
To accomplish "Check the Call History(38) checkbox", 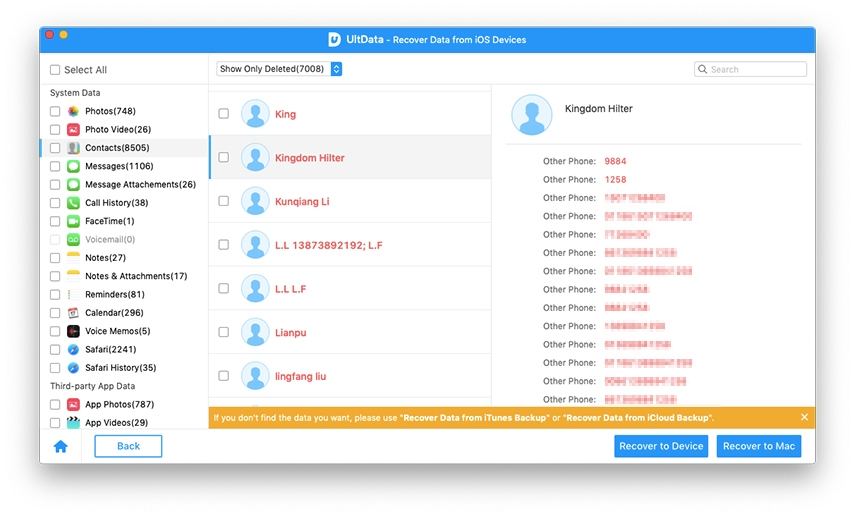I will [x=55, y=203].
